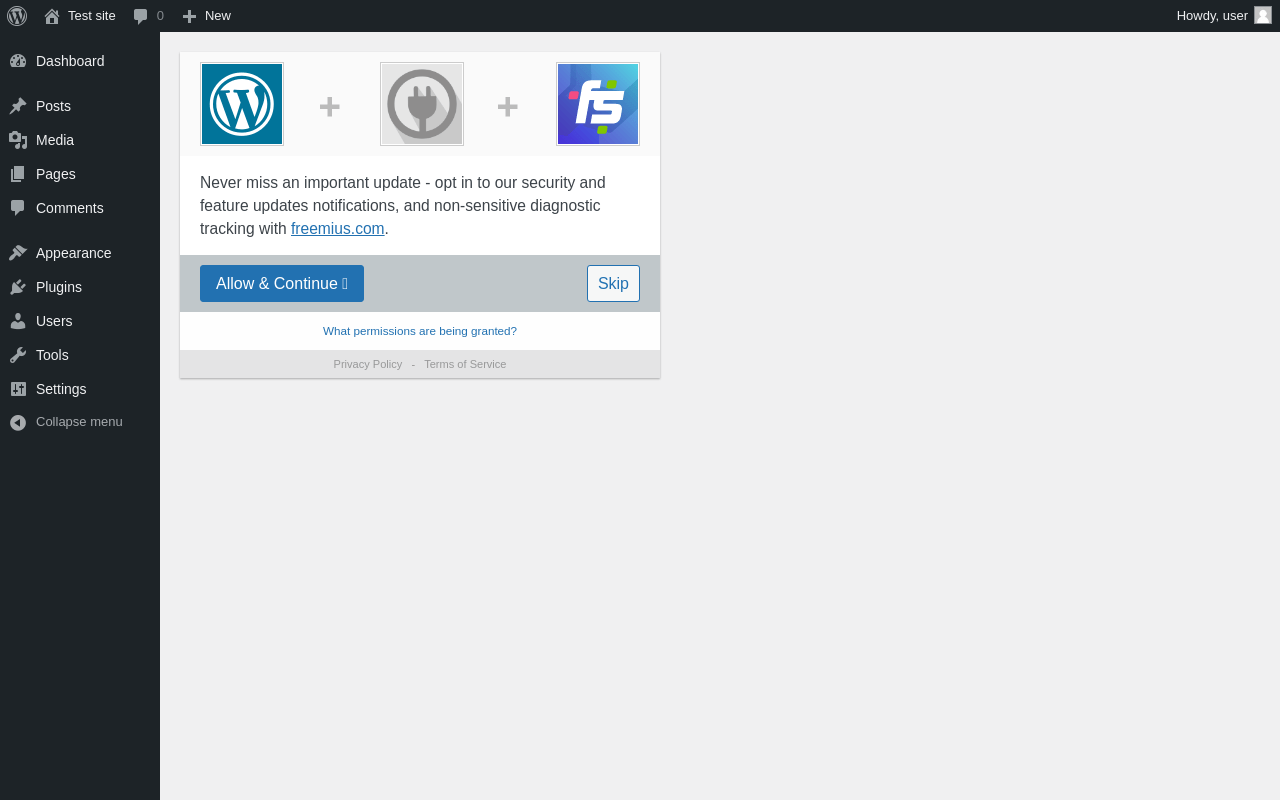This screenshot has width=1280, height=800.
Task: Click the Collapse menu label
Action: pyautogui.click(x=79, y=422)
